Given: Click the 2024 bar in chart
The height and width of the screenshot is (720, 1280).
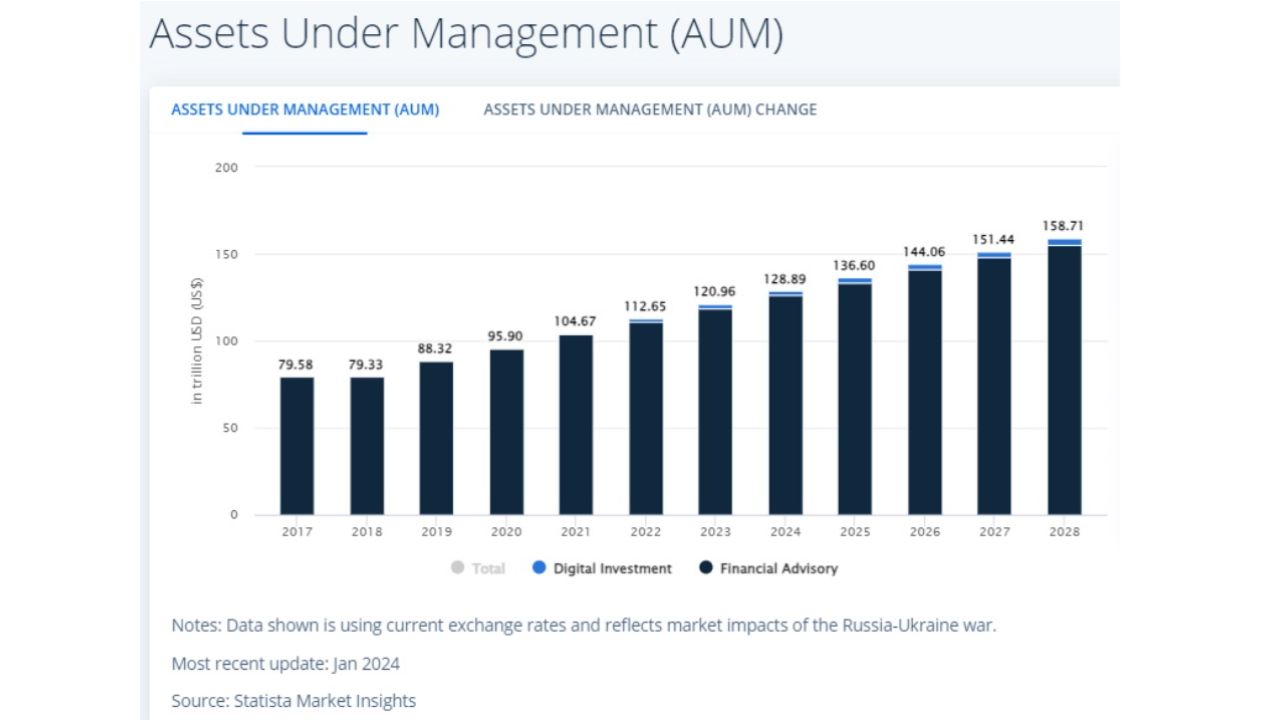Looking at the screenshot, I should pos(785,403).
